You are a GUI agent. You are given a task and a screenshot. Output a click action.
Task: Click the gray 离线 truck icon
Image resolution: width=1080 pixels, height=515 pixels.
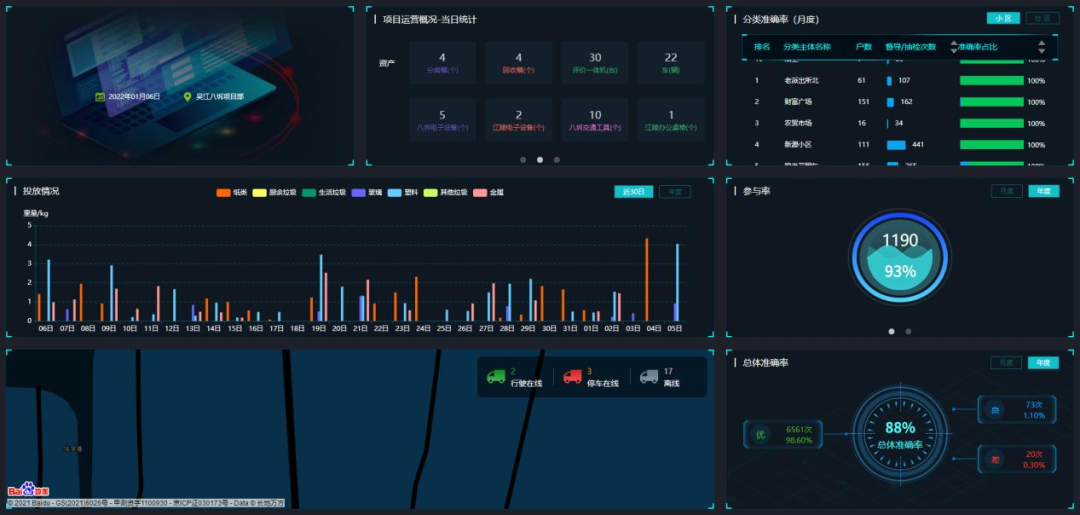pos(649,377)
